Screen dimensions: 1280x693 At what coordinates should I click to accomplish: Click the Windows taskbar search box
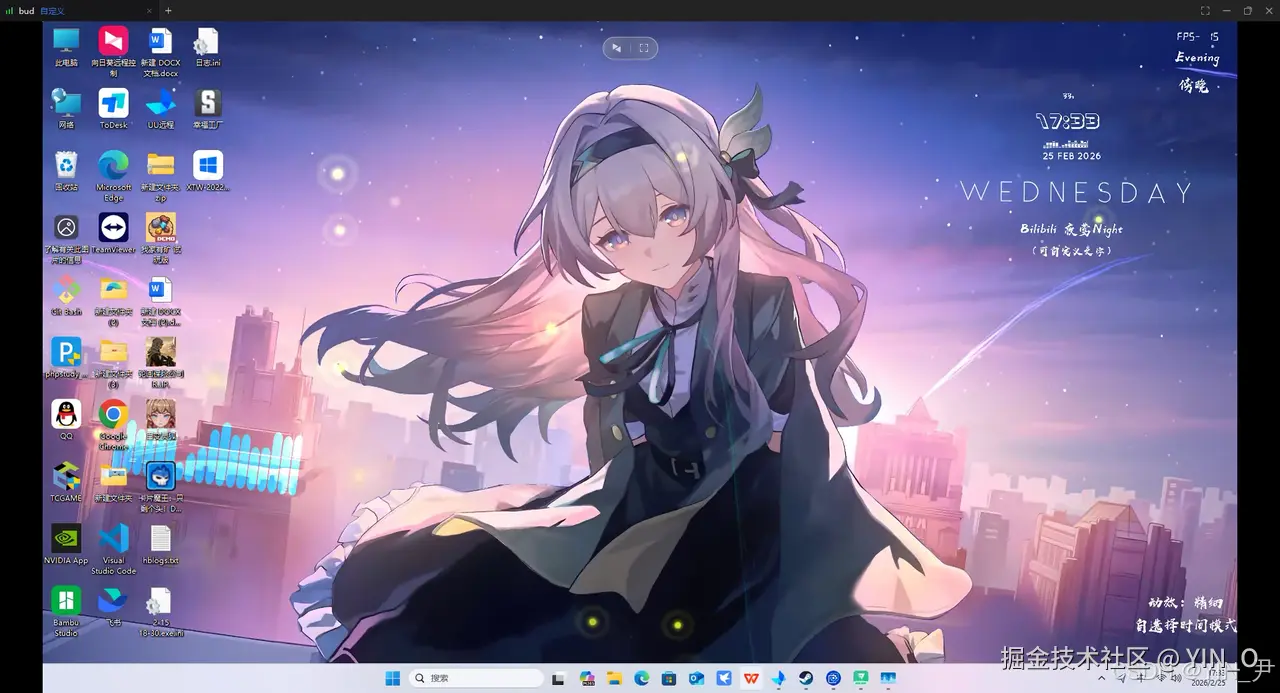(x=477, y=677)
